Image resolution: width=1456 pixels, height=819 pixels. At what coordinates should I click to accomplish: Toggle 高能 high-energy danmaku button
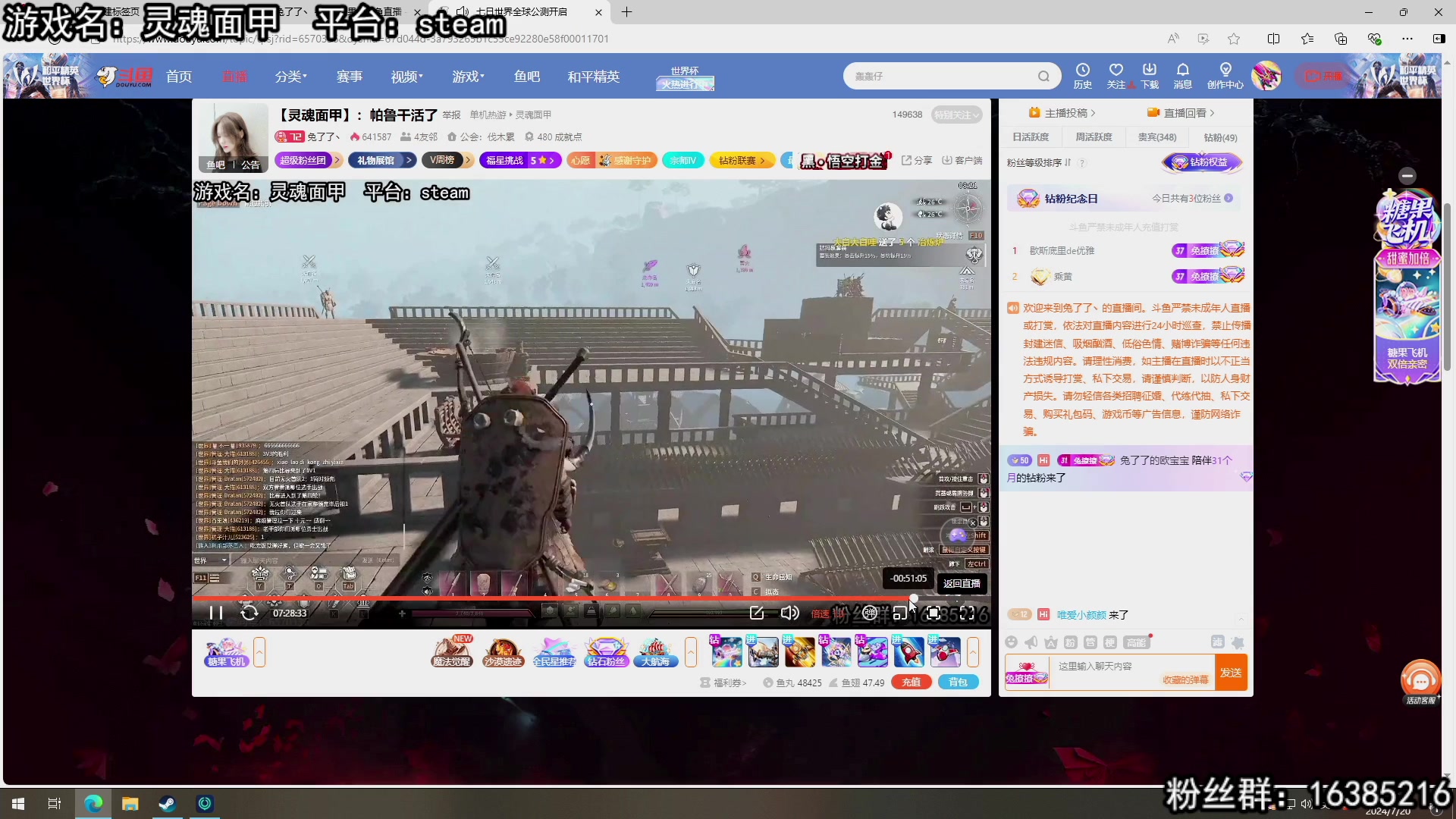[x=1137, y=642]
